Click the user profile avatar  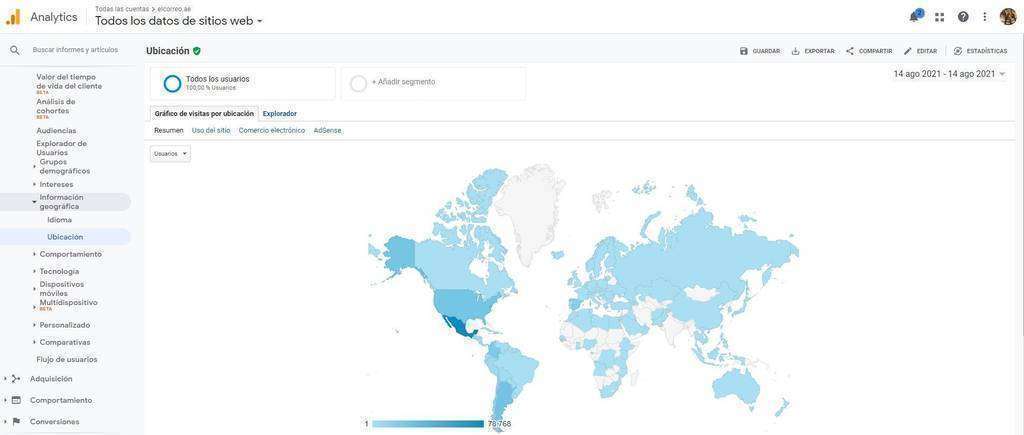[x=1007, y=17]
